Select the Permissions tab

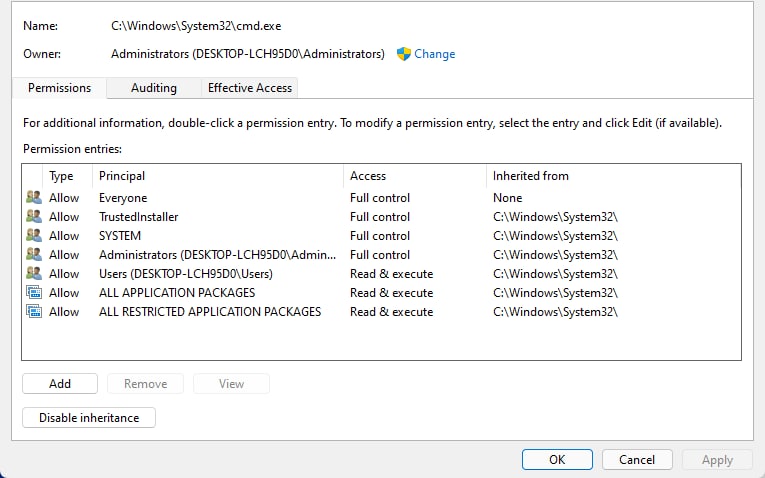60,88
